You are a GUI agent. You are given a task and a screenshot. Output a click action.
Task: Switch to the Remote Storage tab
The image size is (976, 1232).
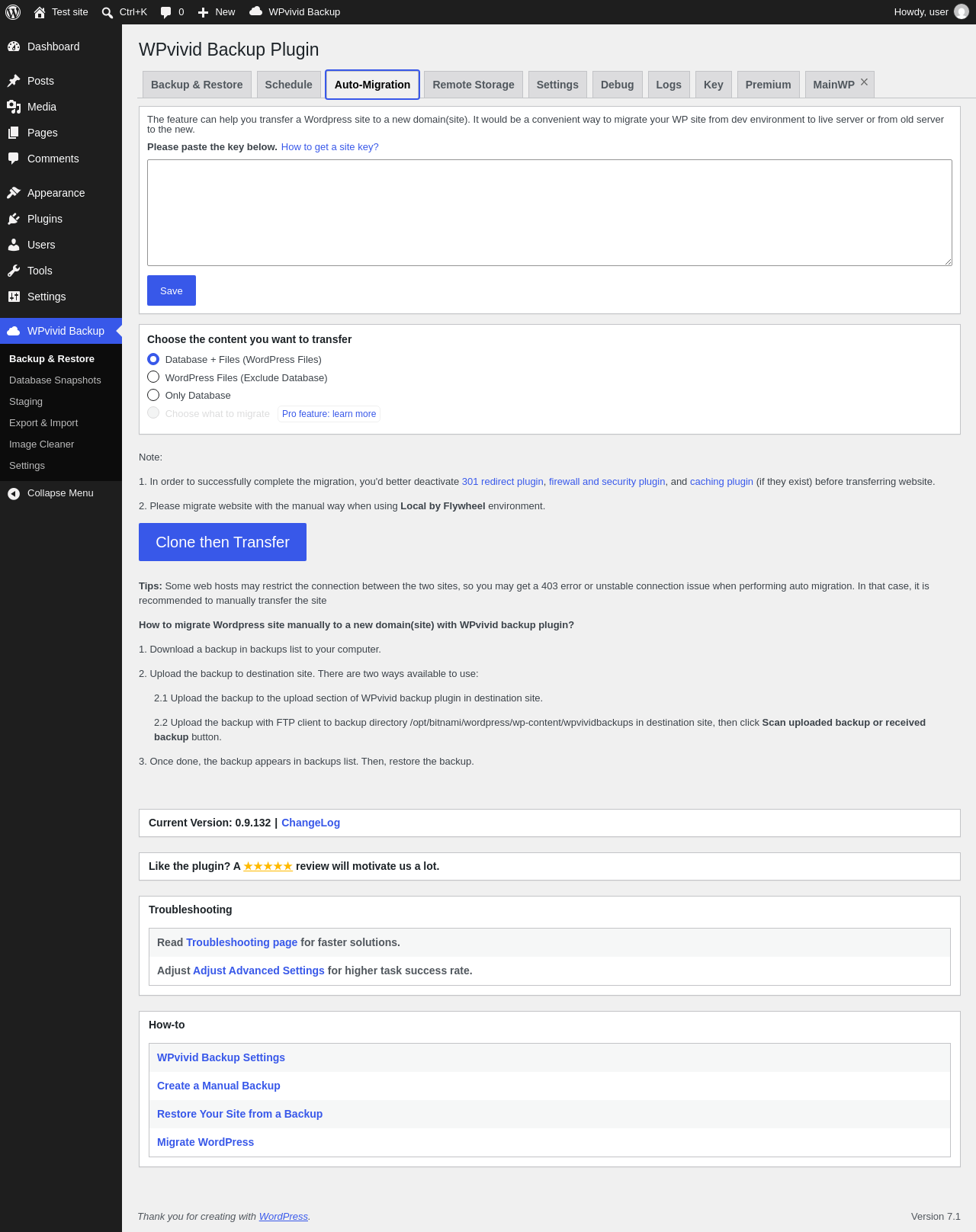474,85
